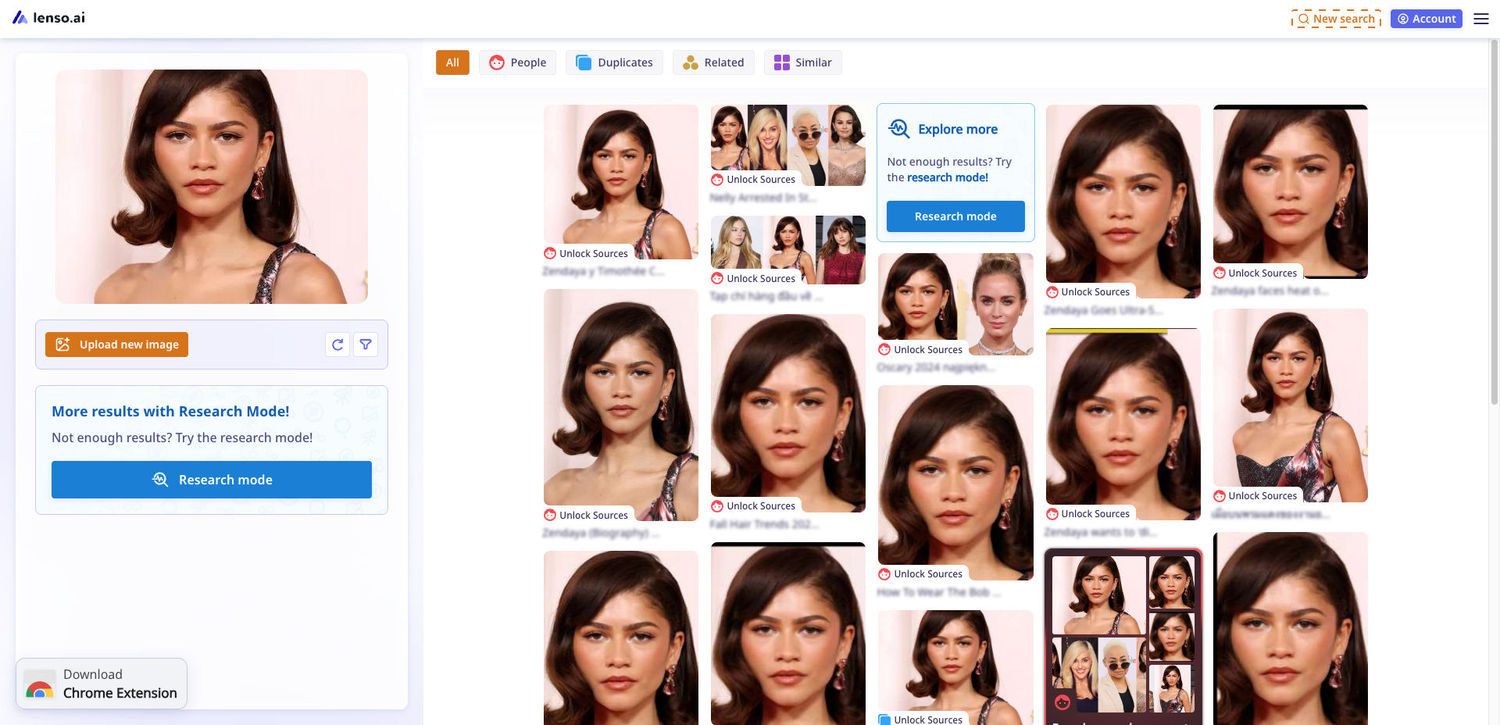The image size is (1500, 725).
Task: Open the lenso.ai home logo
Action: tap(48, 18)
